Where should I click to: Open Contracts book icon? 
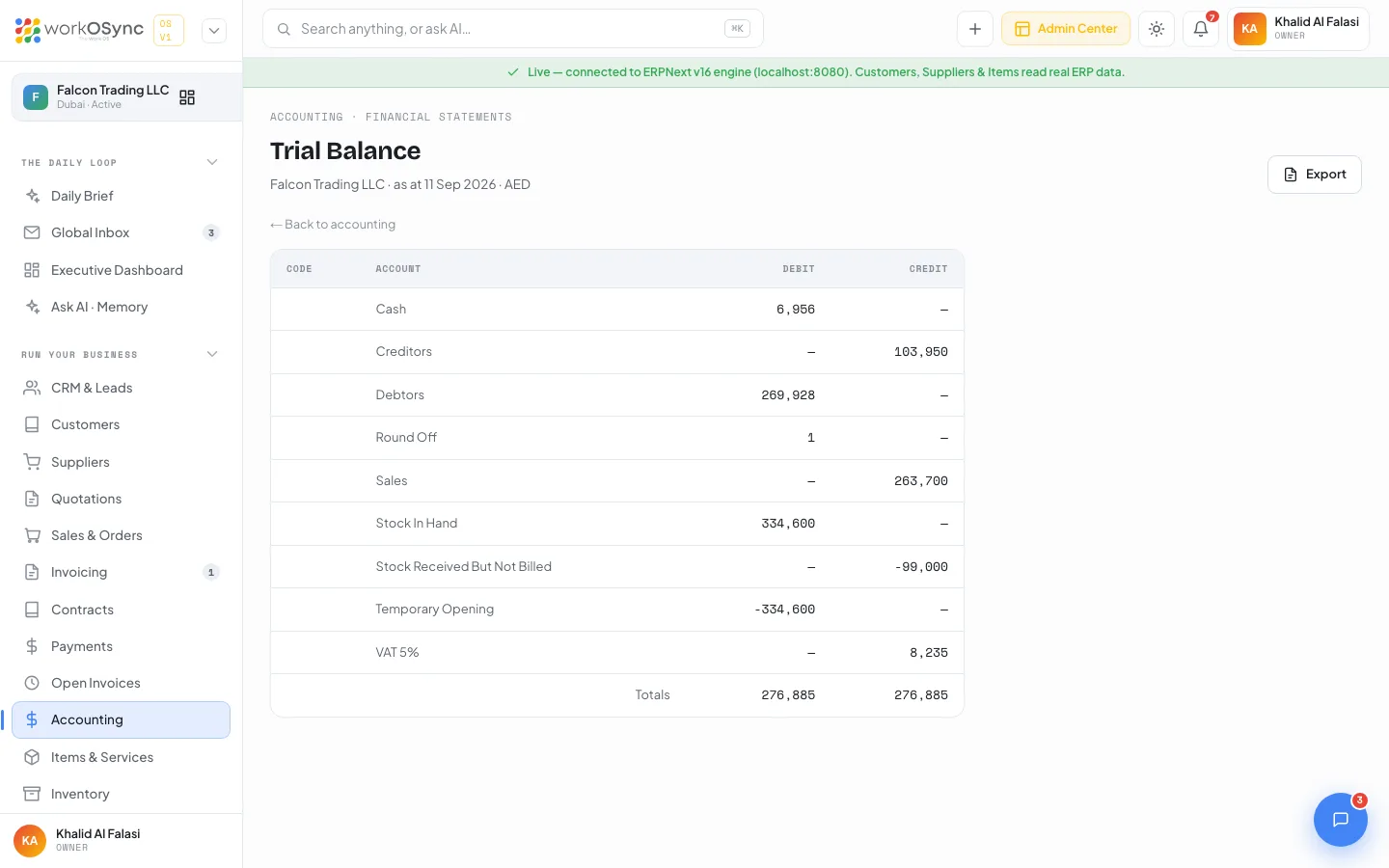click(32, 610)
